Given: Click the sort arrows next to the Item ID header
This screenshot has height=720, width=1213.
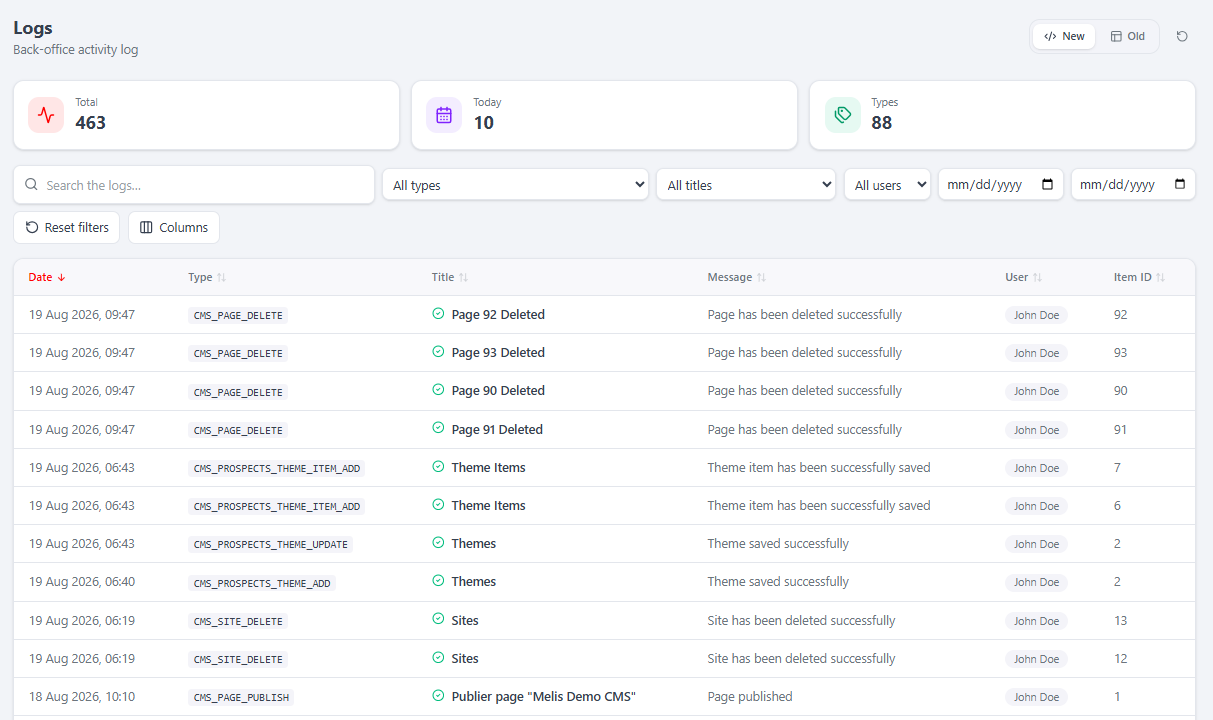Looking at the screenshot, I should [x=1161, y=278].
